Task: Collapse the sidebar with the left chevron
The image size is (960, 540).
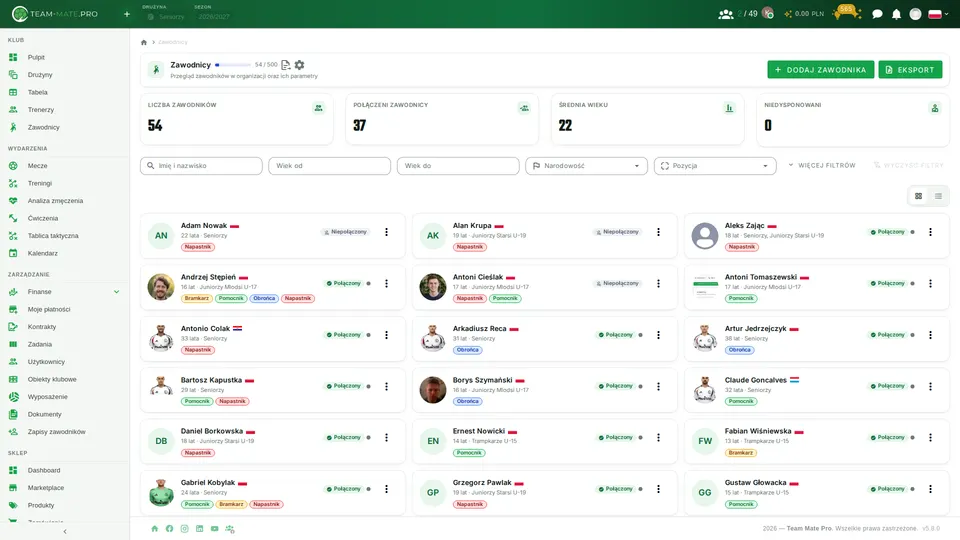Action: (x=65, y=531)
